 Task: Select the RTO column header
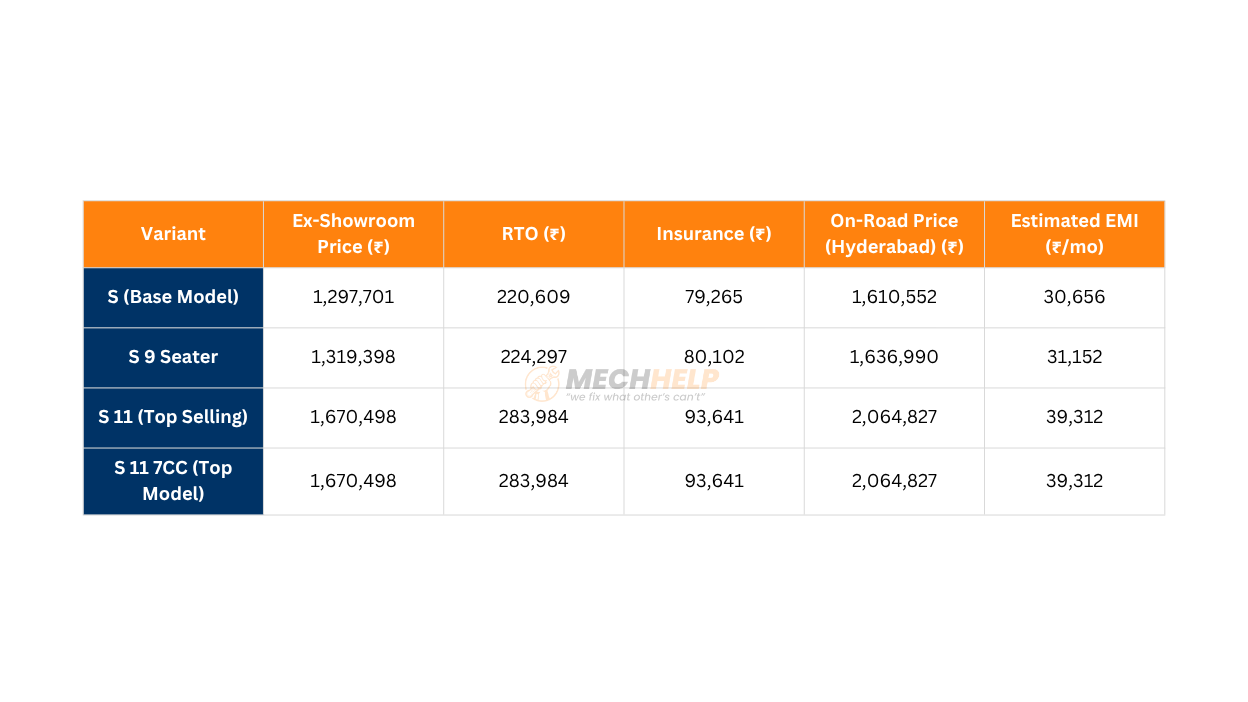[533, 234]
